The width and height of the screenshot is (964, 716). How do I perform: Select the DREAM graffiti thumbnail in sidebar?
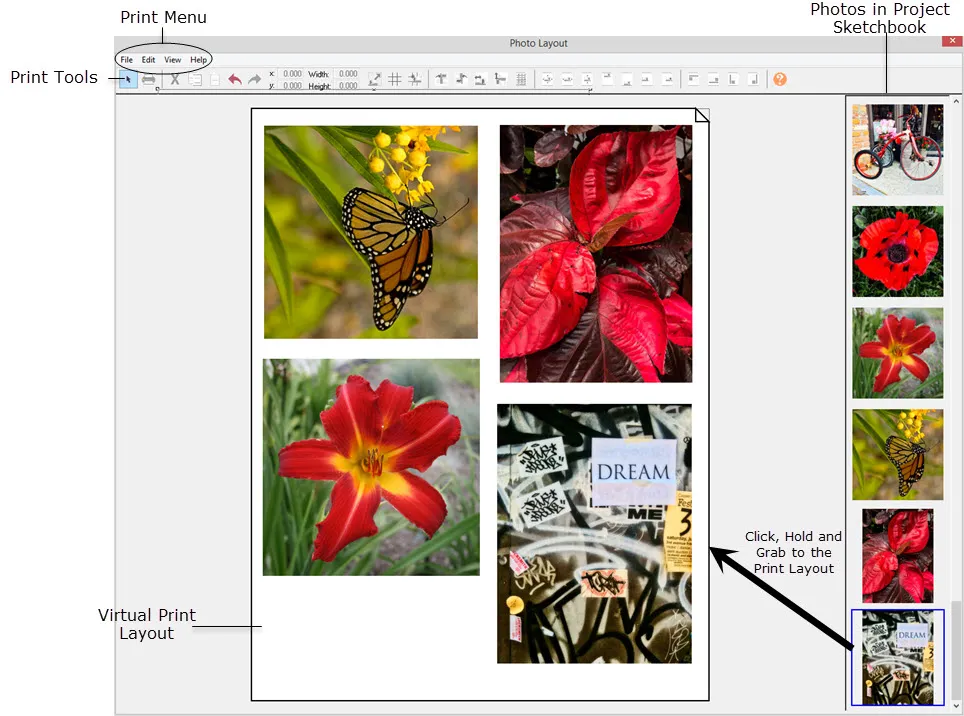click(x=898, y=657)
